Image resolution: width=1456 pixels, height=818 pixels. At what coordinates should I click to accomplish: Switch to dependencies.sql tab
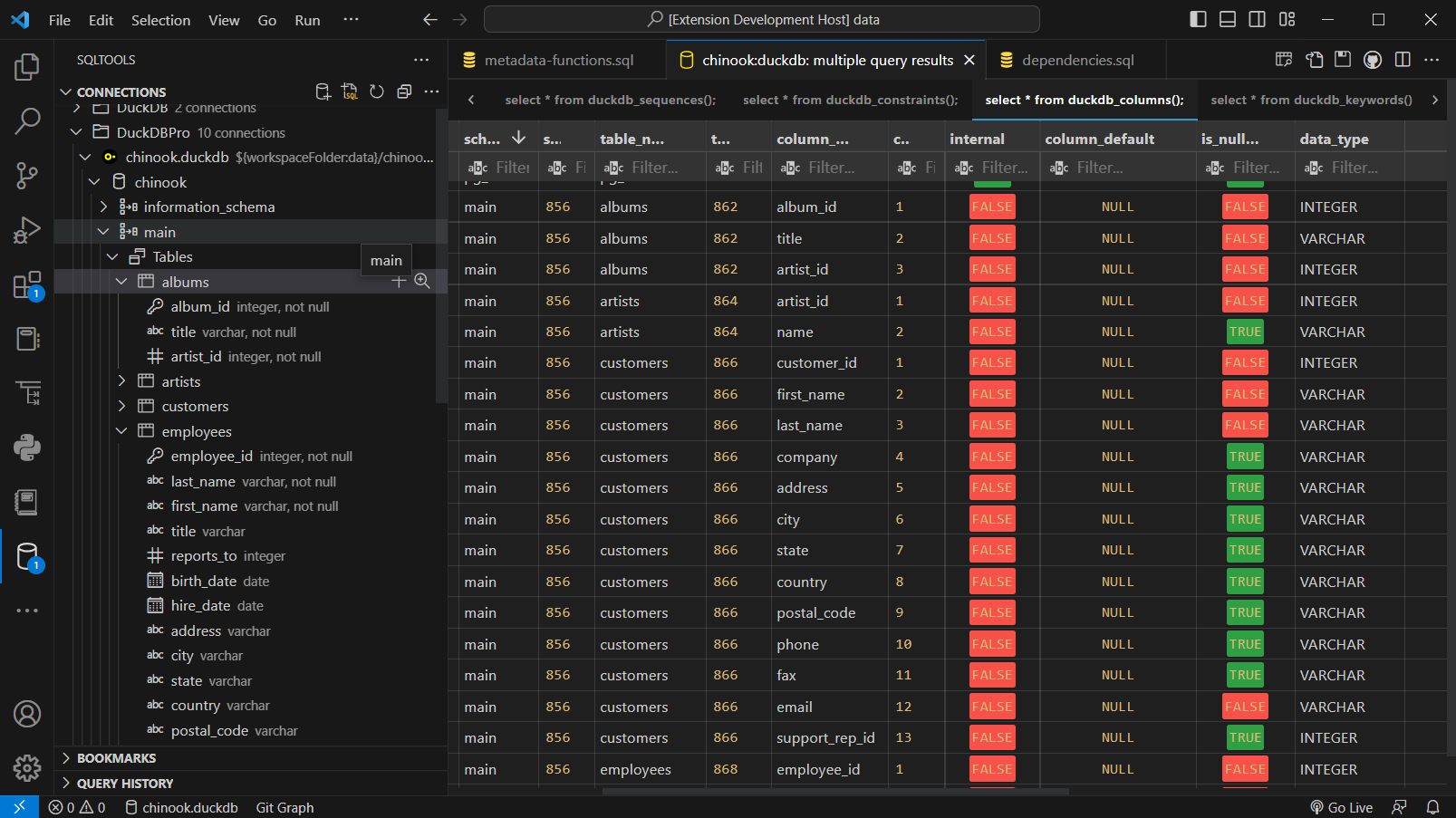click(1077, 60)
